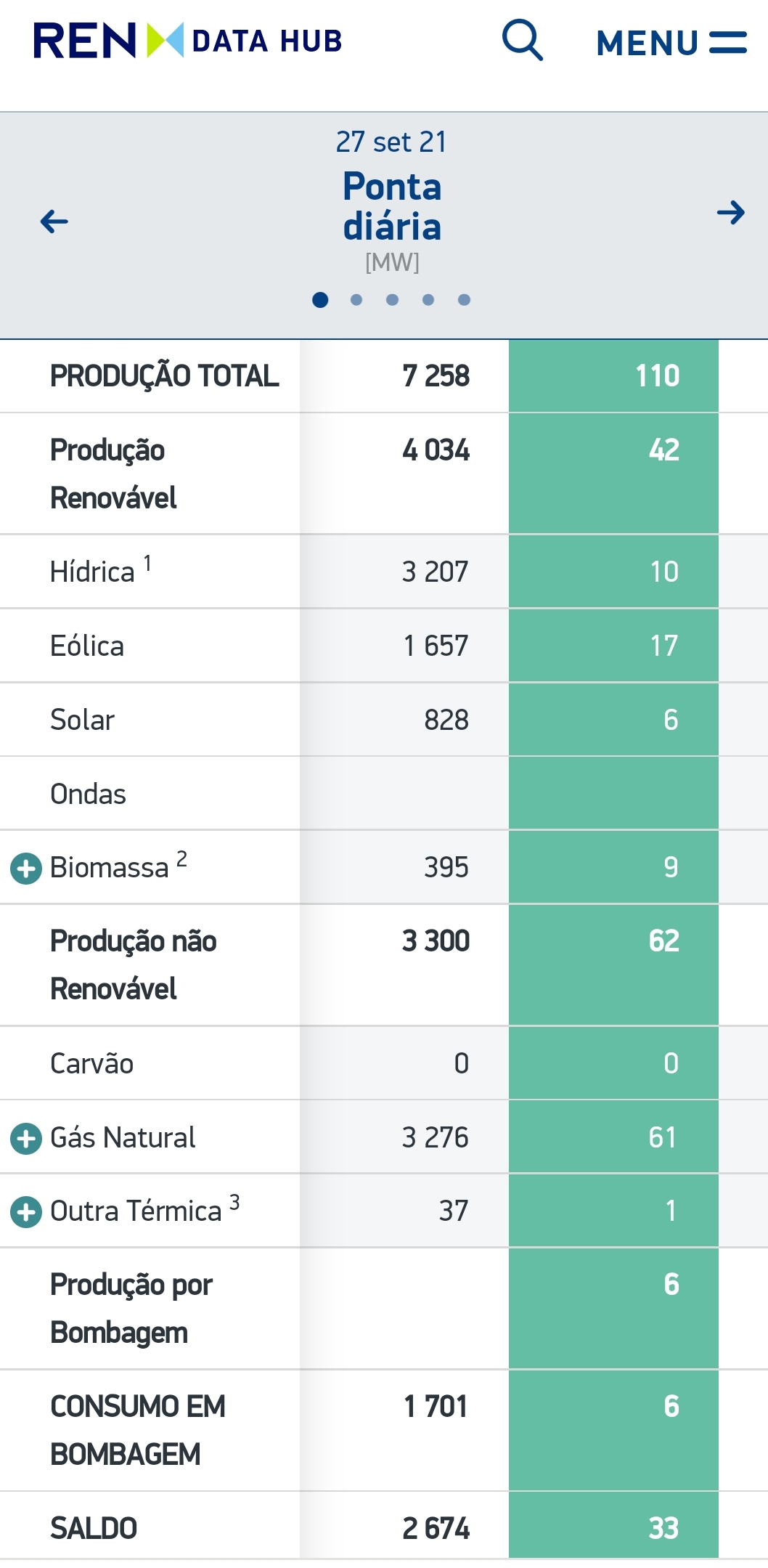768x1568 pixels.
Task: Select the fifth carousel pagination dot
Action: pyautogui.click(x=465, y=300)
